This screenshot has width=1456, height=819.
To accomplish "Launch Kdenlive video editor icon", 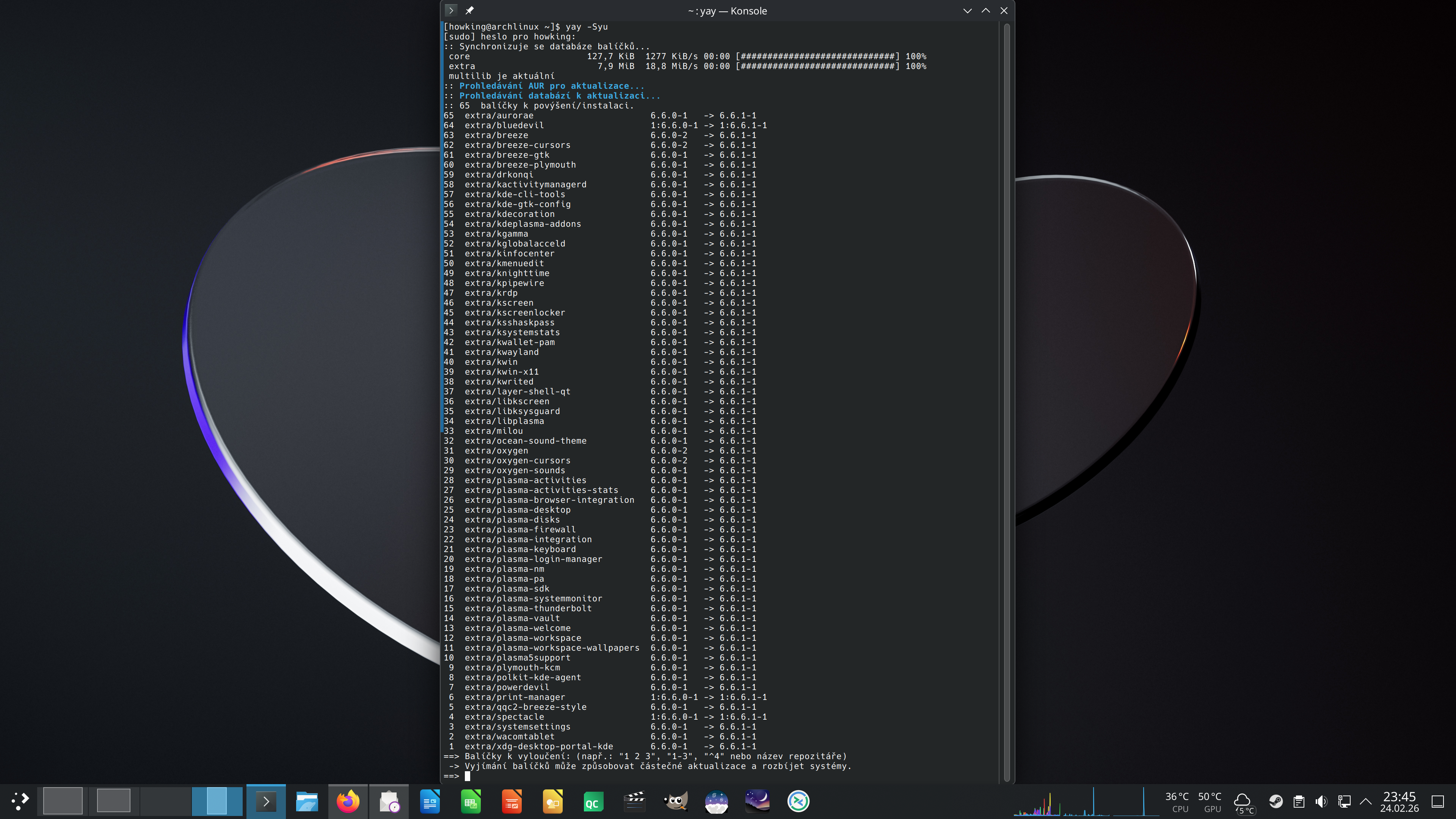I will (634, 801).
